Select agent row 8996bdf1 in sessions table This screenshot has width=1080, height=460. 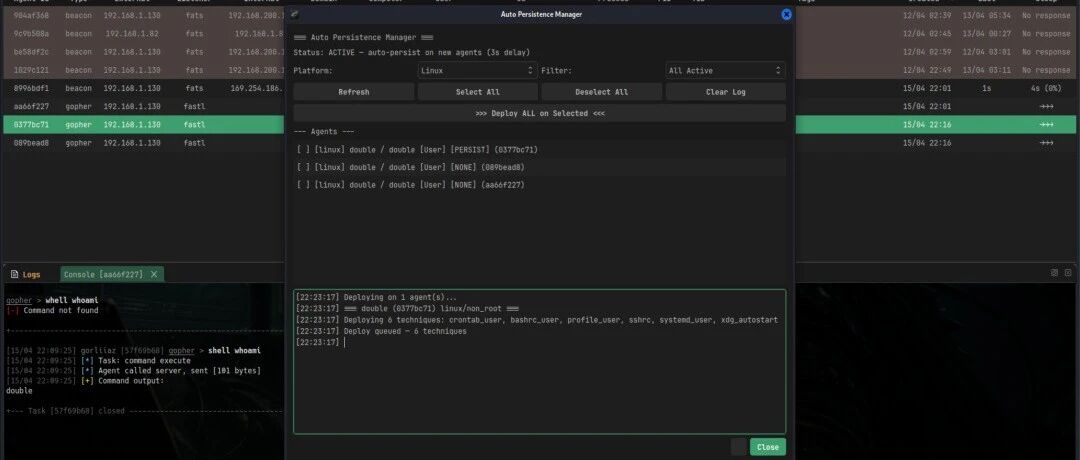tap(145, 88)
